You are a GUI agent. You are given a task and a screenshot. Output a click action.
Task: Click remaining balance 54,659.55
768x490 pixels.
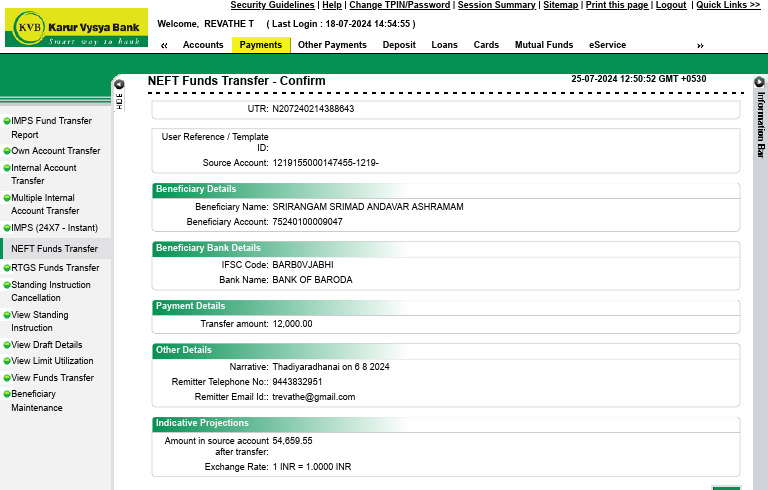click(292, 441)
